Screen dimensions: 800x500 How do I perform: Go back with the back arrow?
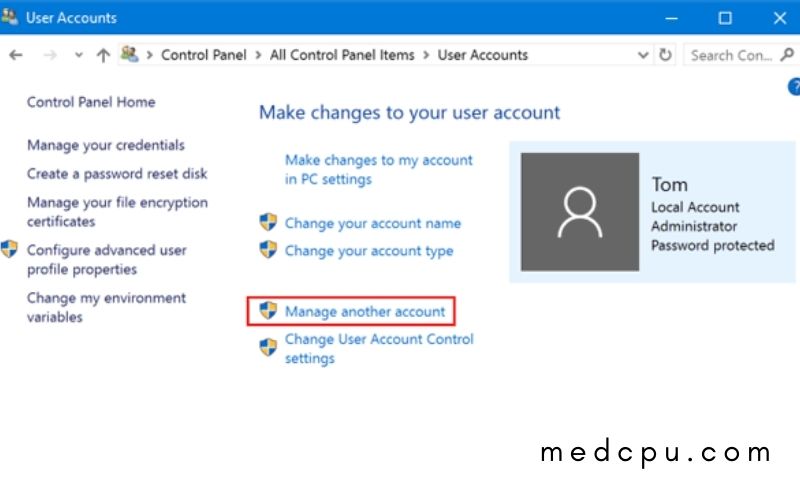pyautogui.click(x=16, y=55)
